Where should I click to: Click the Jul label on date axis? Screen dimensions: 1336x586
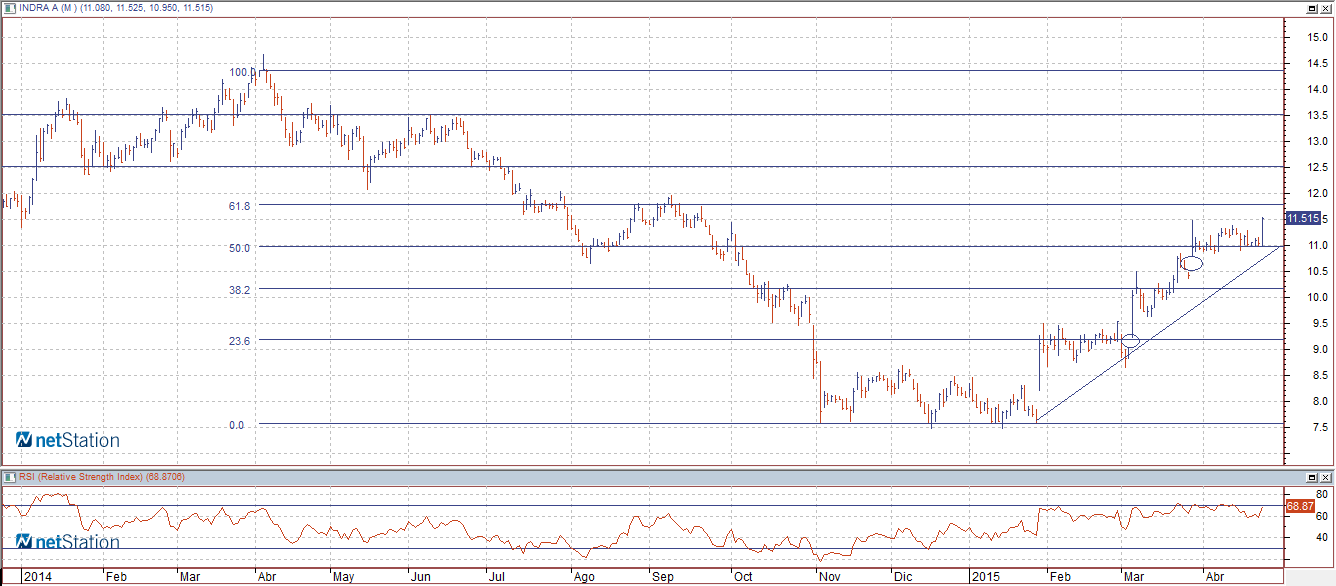coord(497,578)
